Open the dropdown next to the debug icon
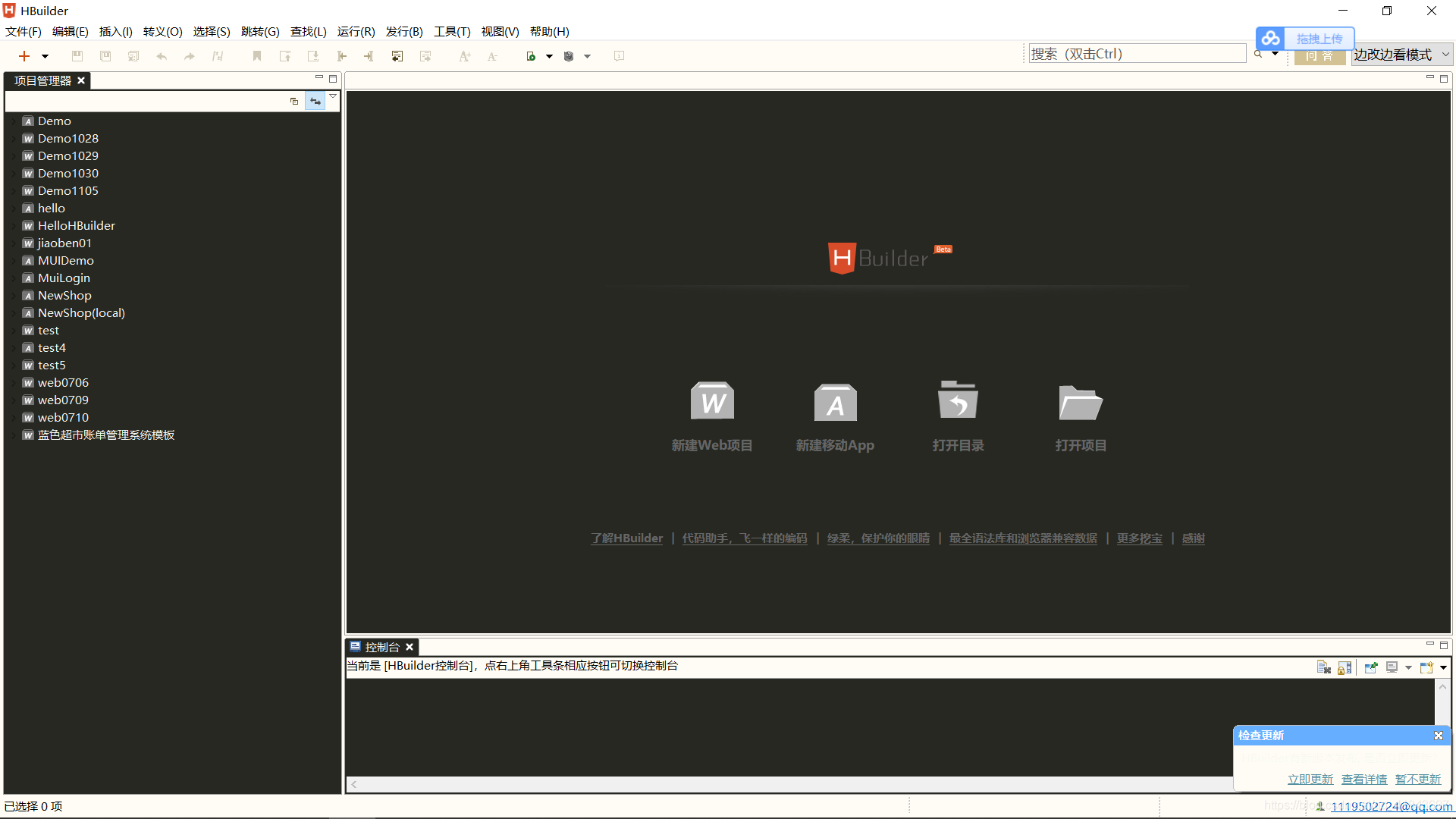1456x819 pixels. tap(587, 57)
